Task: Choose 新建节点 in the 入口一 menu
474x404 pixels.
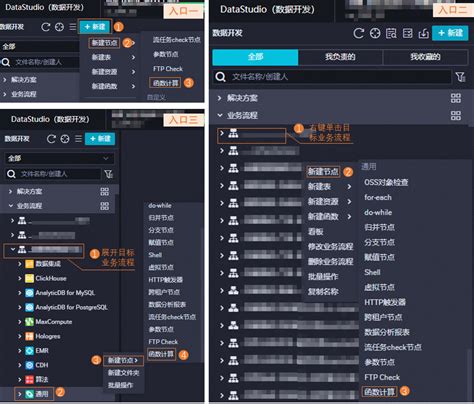Action: [104, 43]
